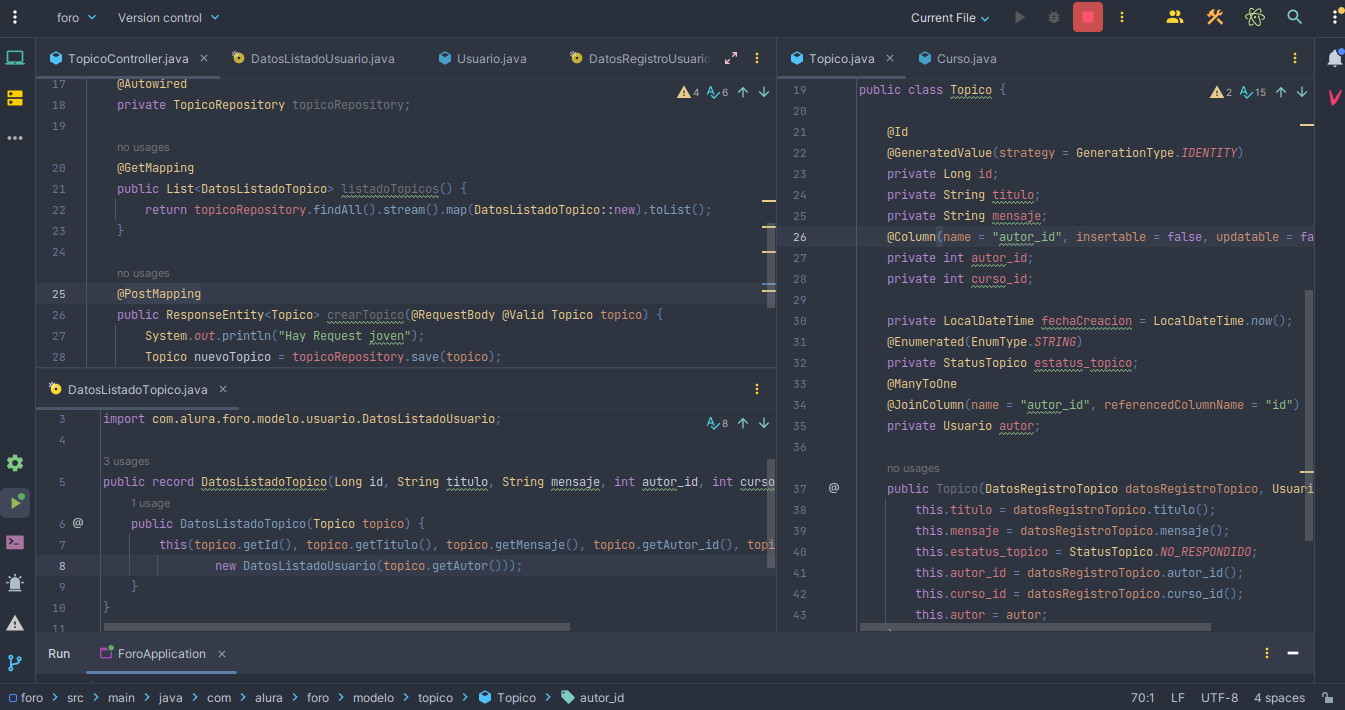Image resolution: width=1345 pixels, height=710 pixels.
Task: Click the 4 spaces indent setting
Action: [x=1279, y=698]
